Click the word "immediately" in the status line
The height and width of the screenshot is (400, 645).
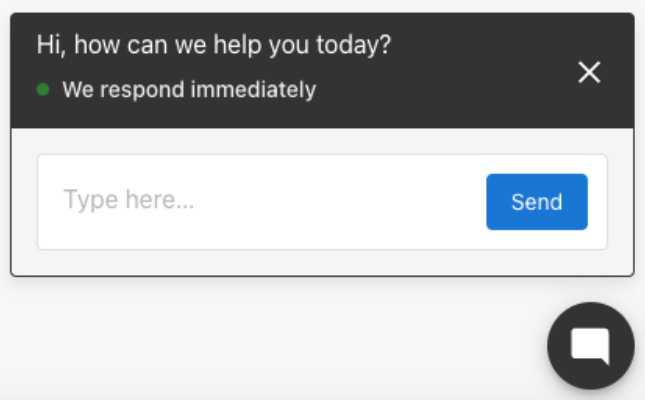254,90
